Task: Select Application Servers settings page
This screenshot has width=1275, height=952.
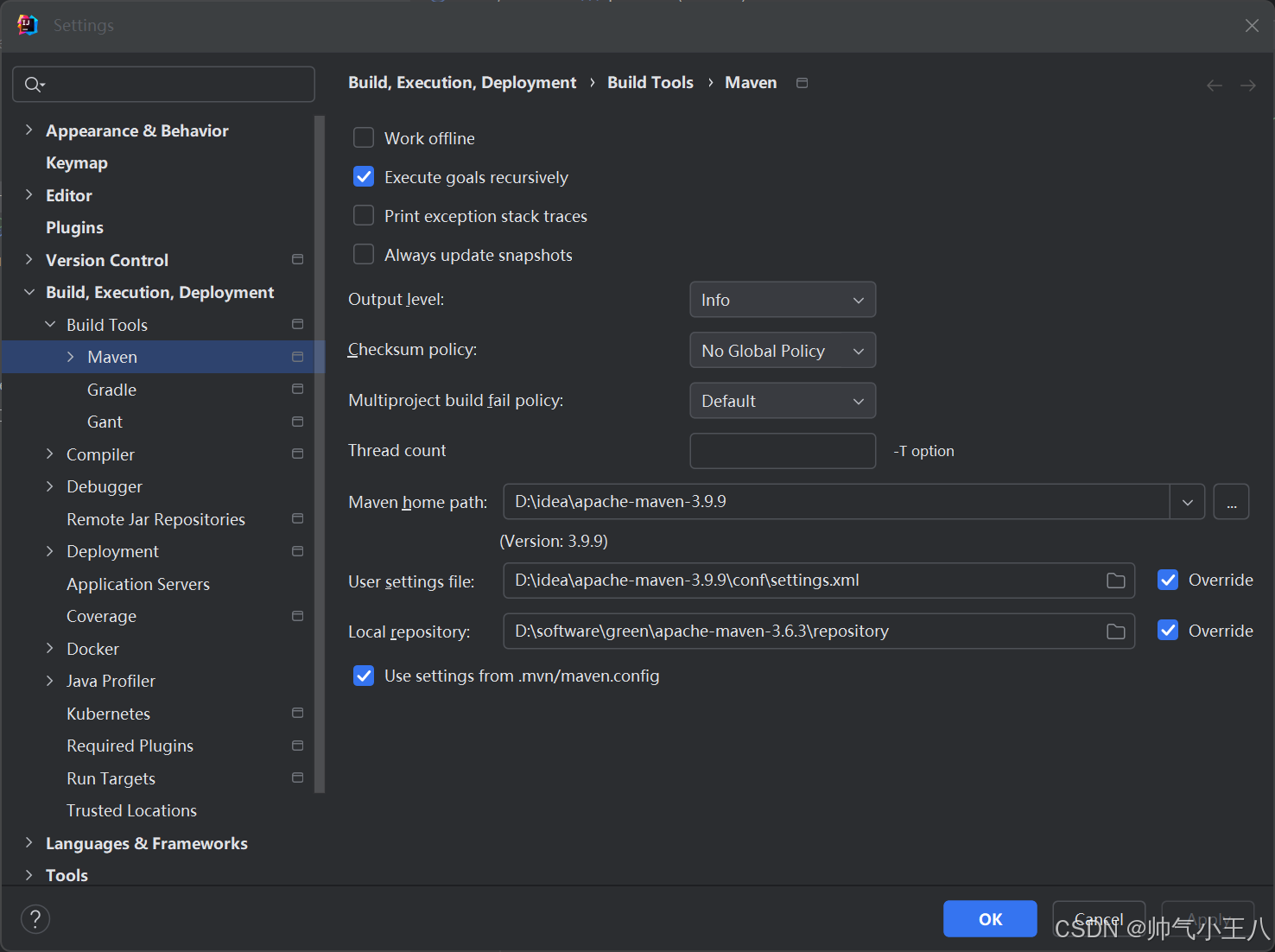Action: point(138,584)
